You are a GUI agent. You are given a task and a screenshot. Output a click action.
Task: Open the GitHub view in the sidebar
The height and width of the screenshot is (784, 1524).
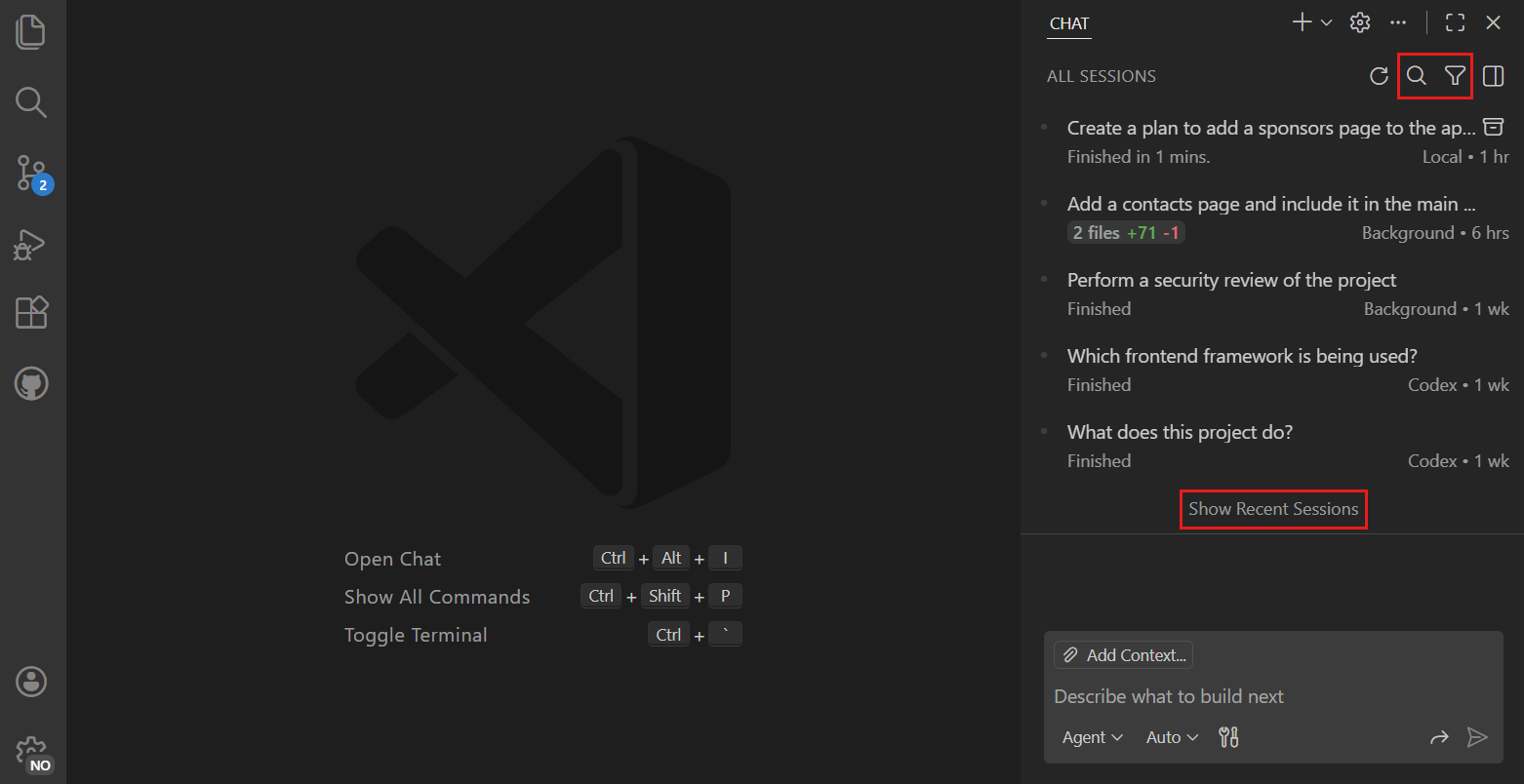pyautogui.click(x=30, y=383)
